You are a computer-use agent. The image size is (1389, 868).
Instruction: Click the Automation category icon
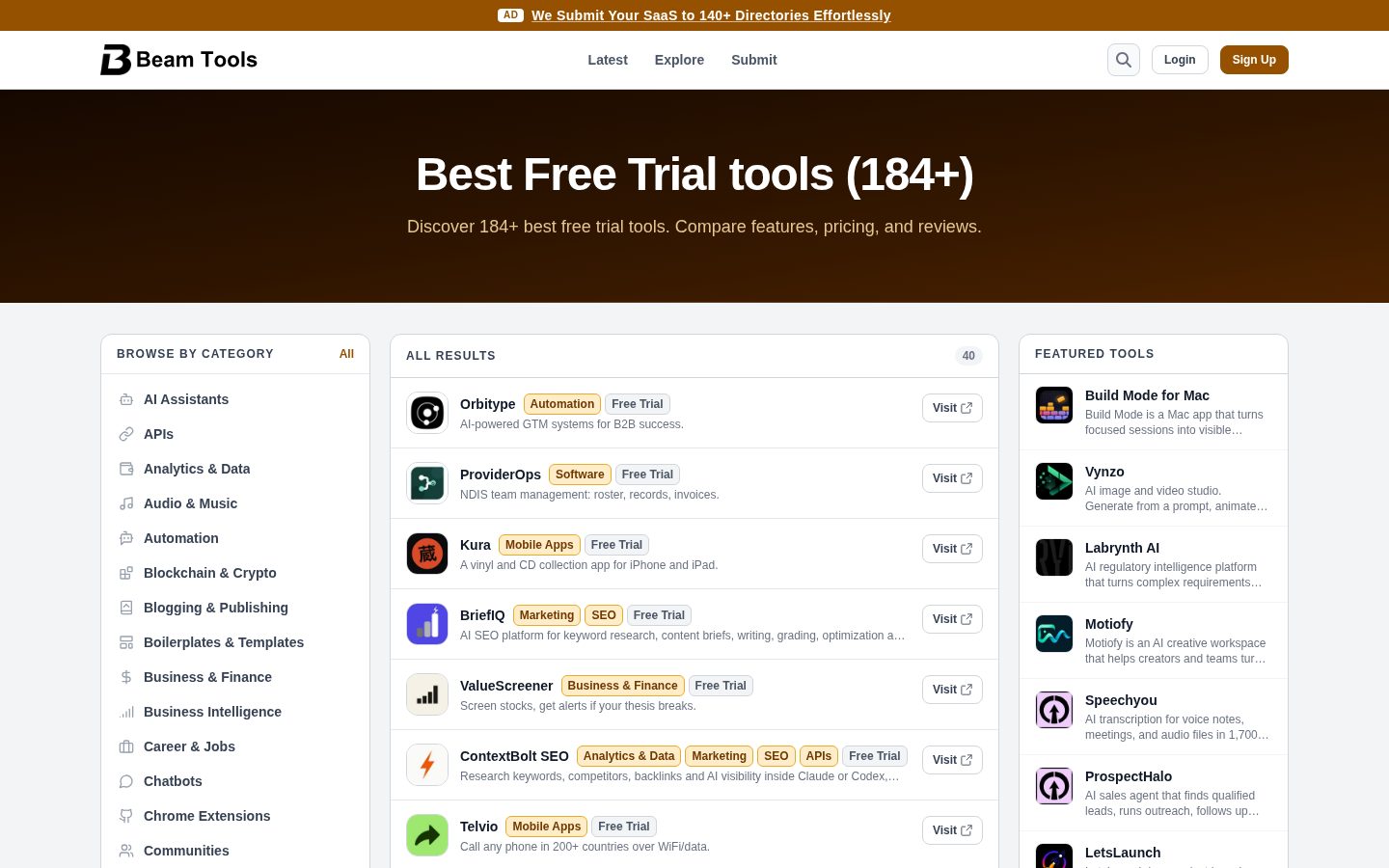pos(126,538)
